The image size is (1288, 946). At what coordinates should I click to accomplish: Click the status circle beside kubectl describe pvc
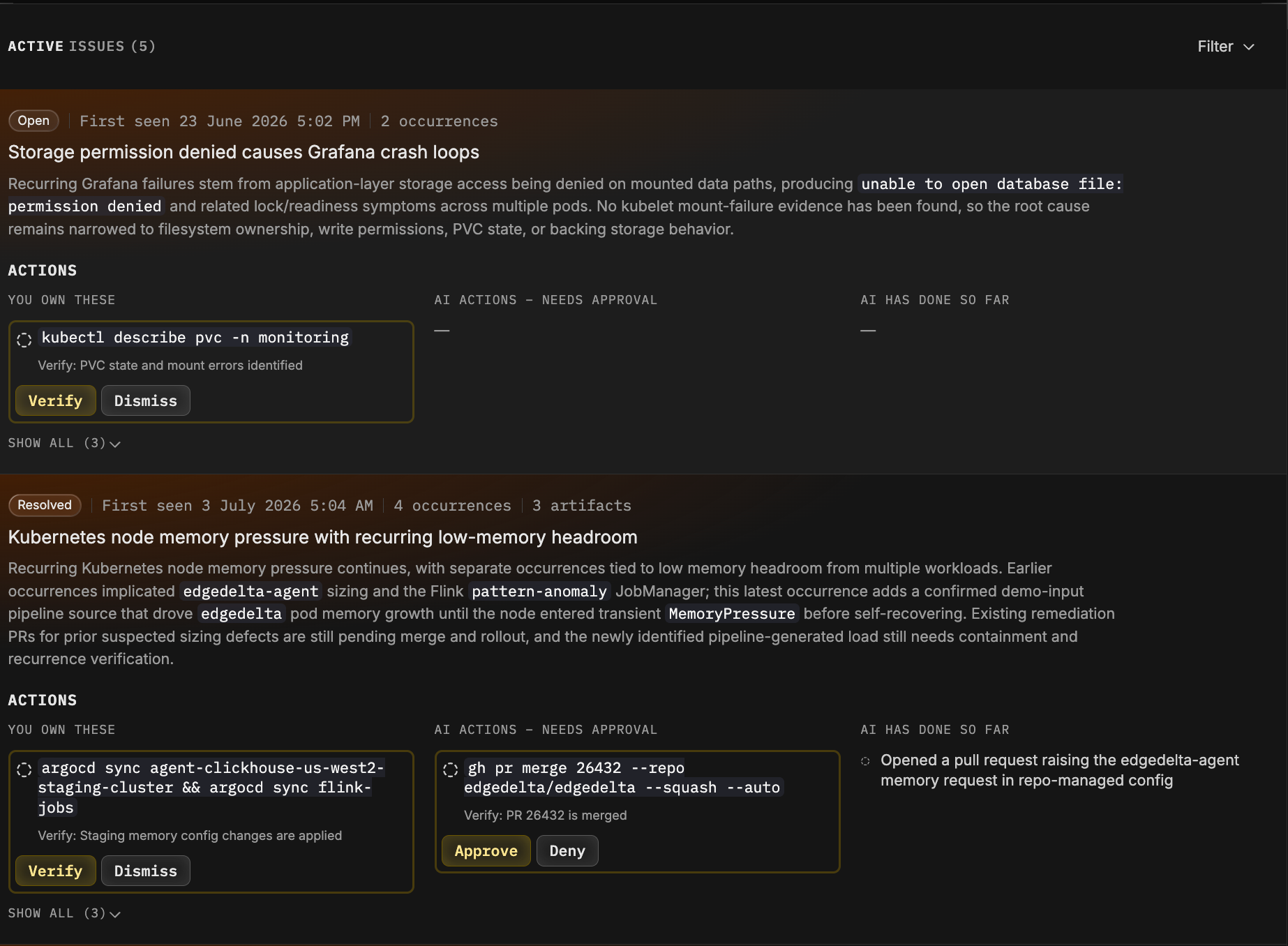pos(24,340)
